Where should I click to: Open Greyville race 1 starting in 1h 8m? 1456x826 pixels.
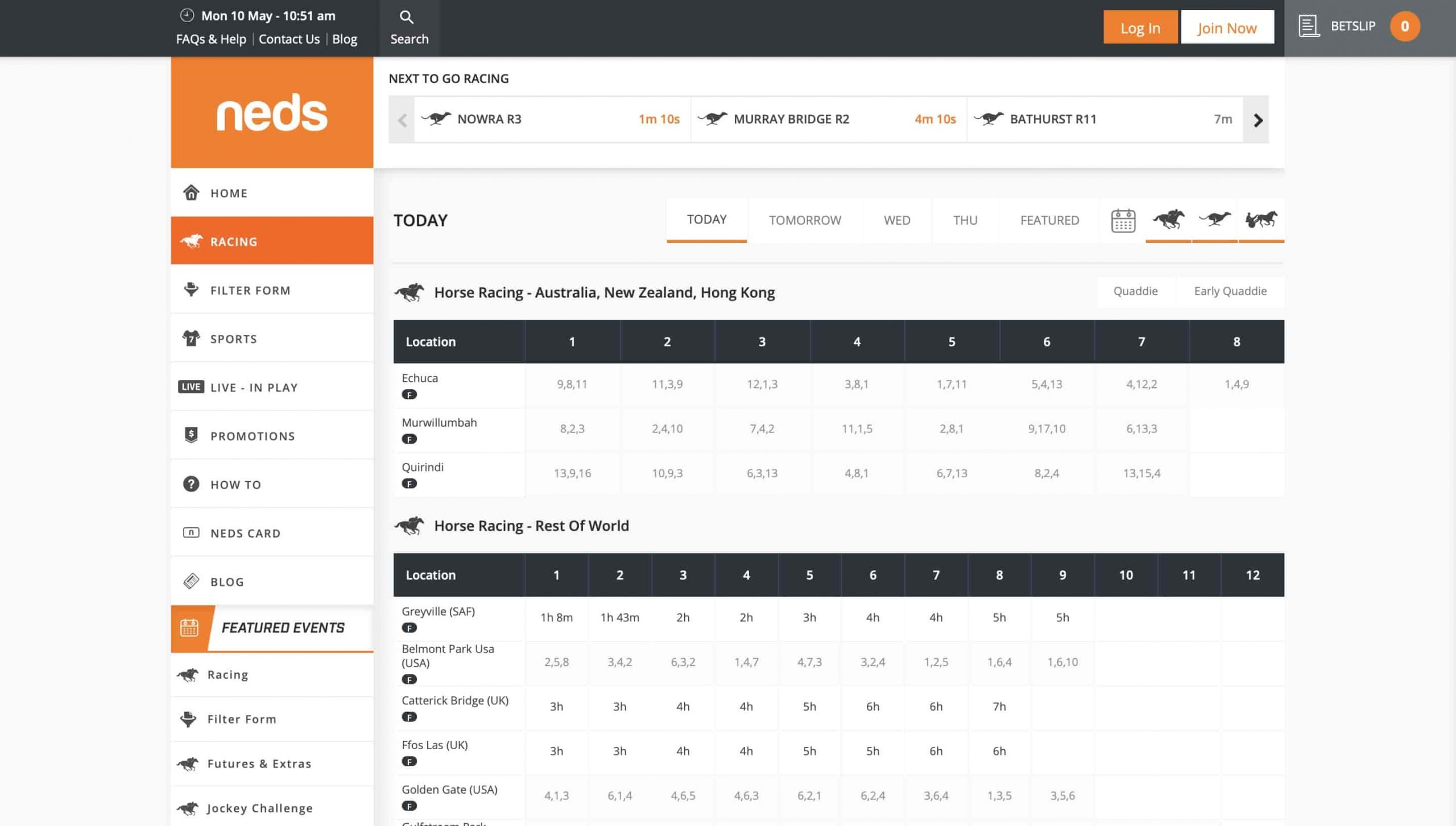[x=556, y=617]
